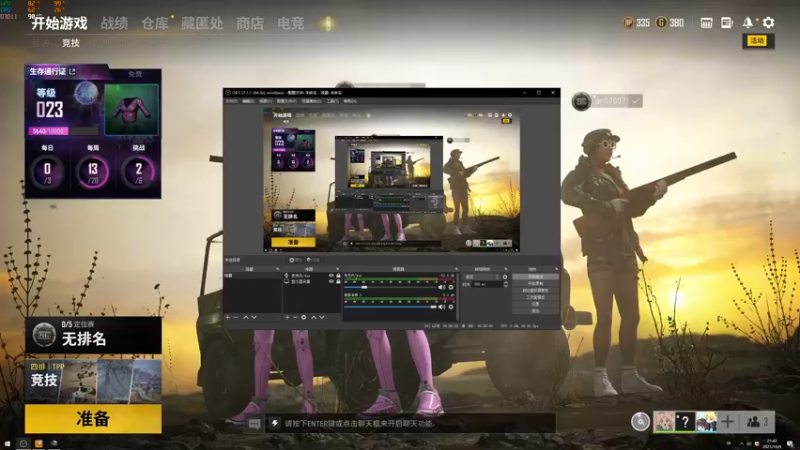800x450 pixels.
Task: Click the lightning quick-message icon in chat bar
Action: point(274,423)
